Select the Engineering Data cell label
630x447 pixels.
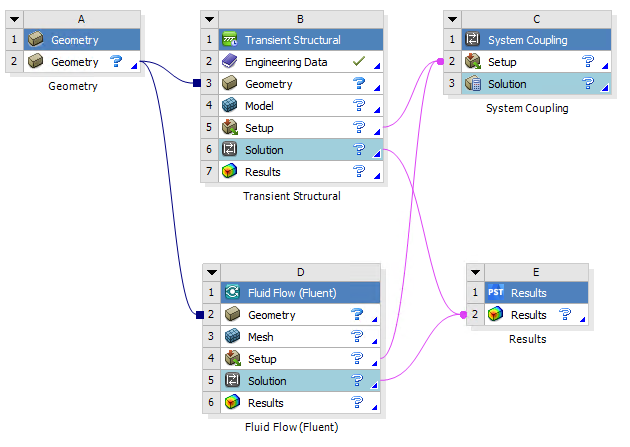(x=286, y=62)
